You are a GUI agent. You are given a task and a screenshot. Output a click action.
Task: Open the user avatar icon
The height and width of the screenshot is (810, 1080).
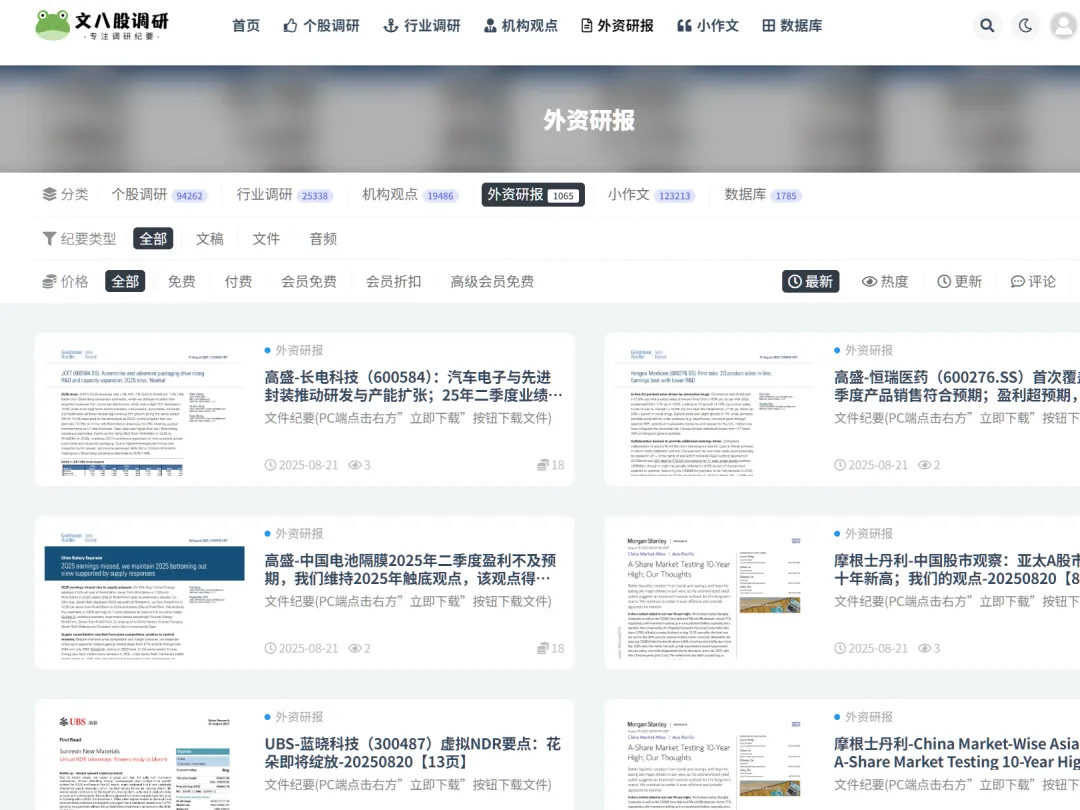point(1063,25)
